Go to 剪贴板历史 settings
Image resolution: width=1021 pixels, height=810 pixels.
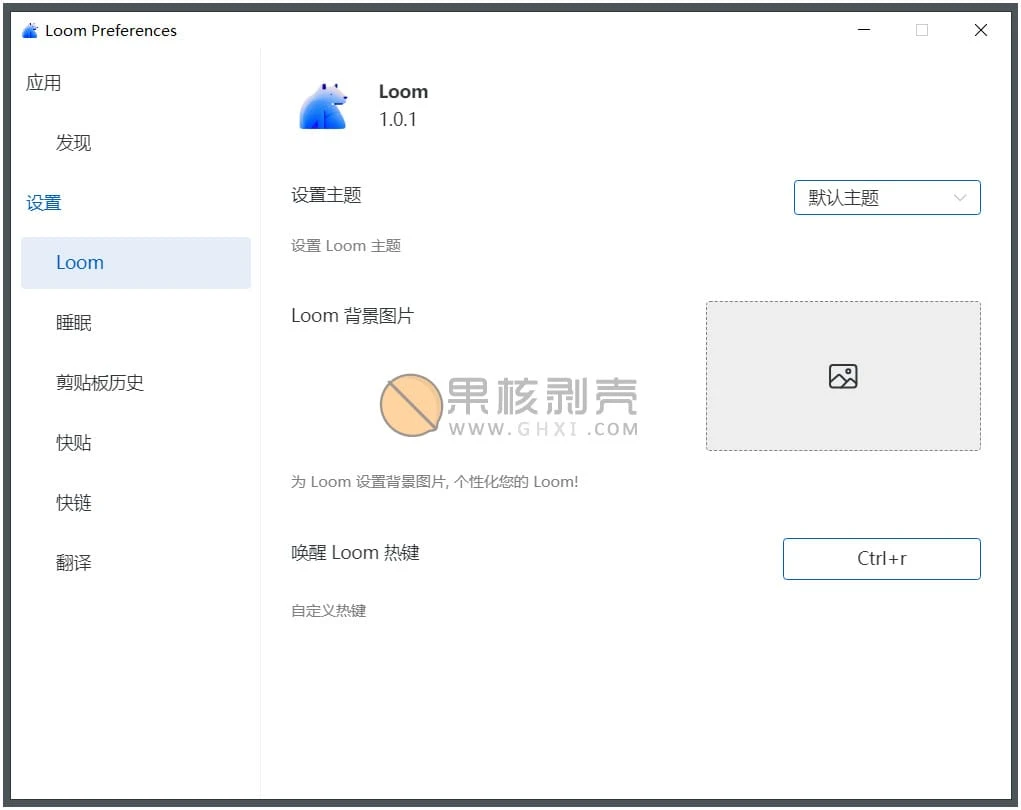100,383
